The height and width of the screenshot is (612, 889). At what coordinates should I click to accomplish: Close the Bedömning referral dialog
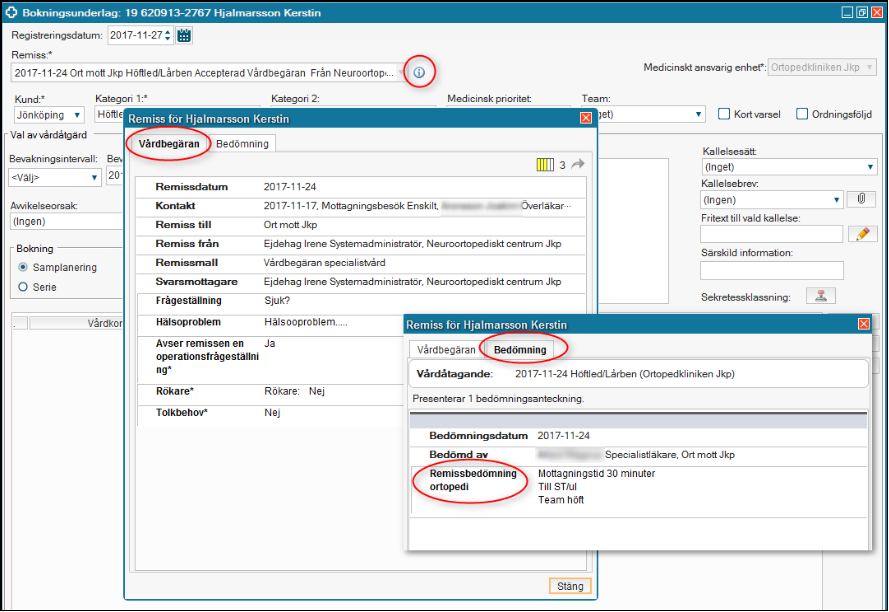pyautogui.click(x=864, y=324)
